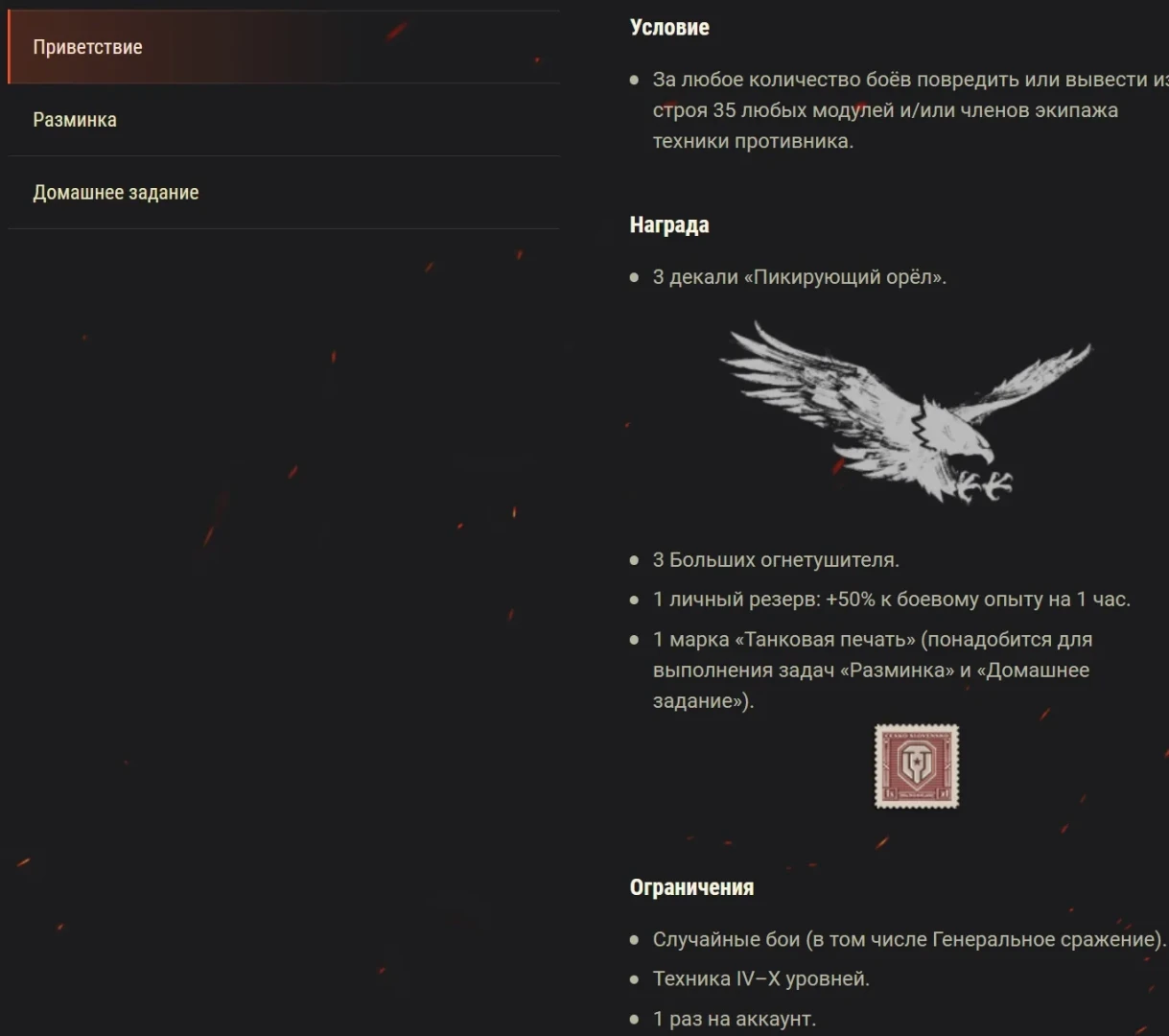Click the Пикирующий орёл eagle decal image

point(905,411)
